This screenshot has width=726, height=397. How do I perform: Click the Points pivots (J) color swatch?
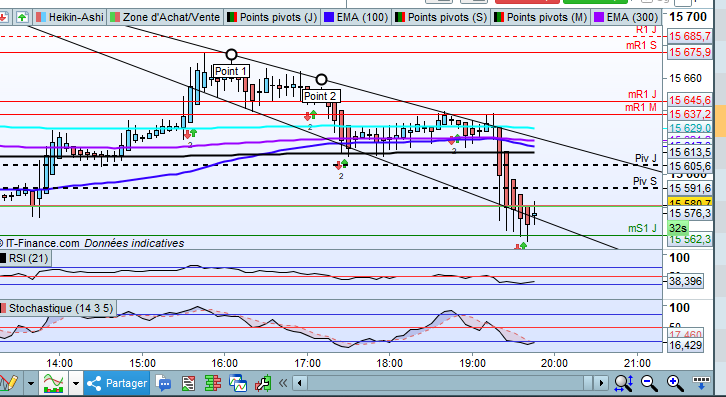point(232,18)
